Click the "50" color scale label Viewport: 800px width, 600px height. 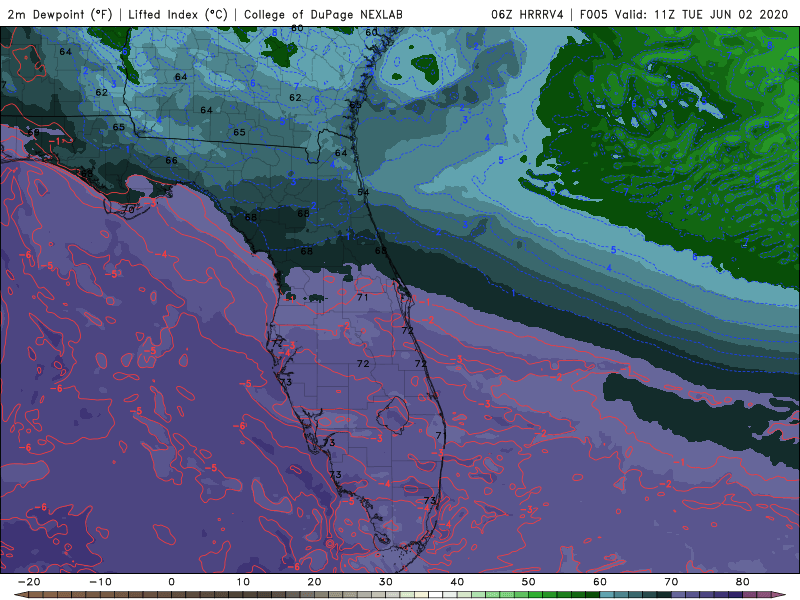pyautogui.click(x=529, y=582)
